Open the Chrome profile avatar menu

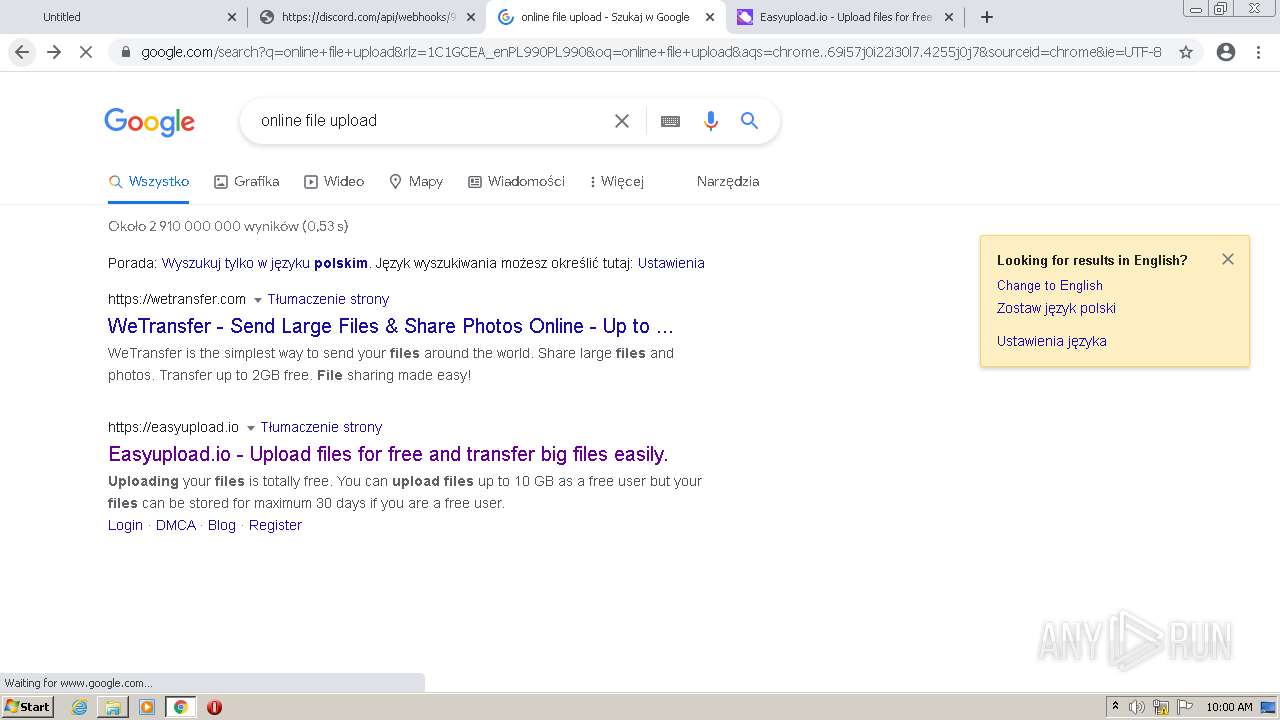point(1226,52)
